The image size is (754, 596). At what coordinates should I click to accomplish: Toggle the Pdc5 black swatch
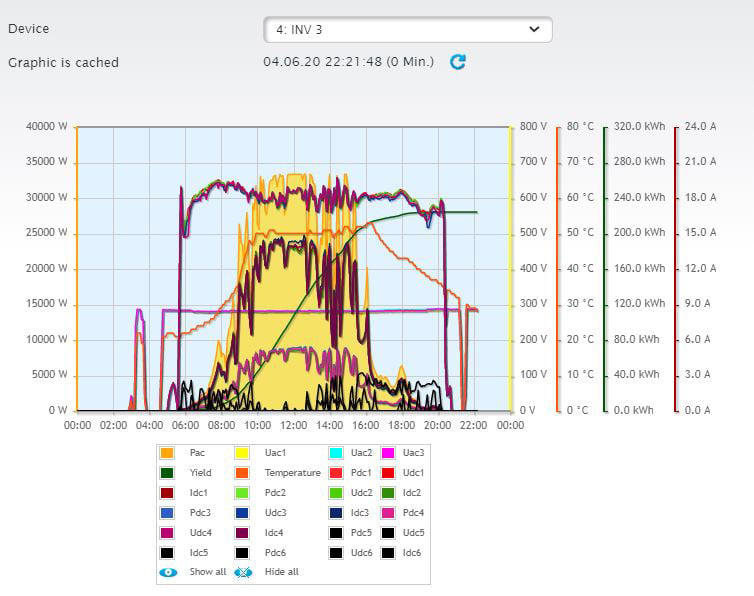(336, 533)
